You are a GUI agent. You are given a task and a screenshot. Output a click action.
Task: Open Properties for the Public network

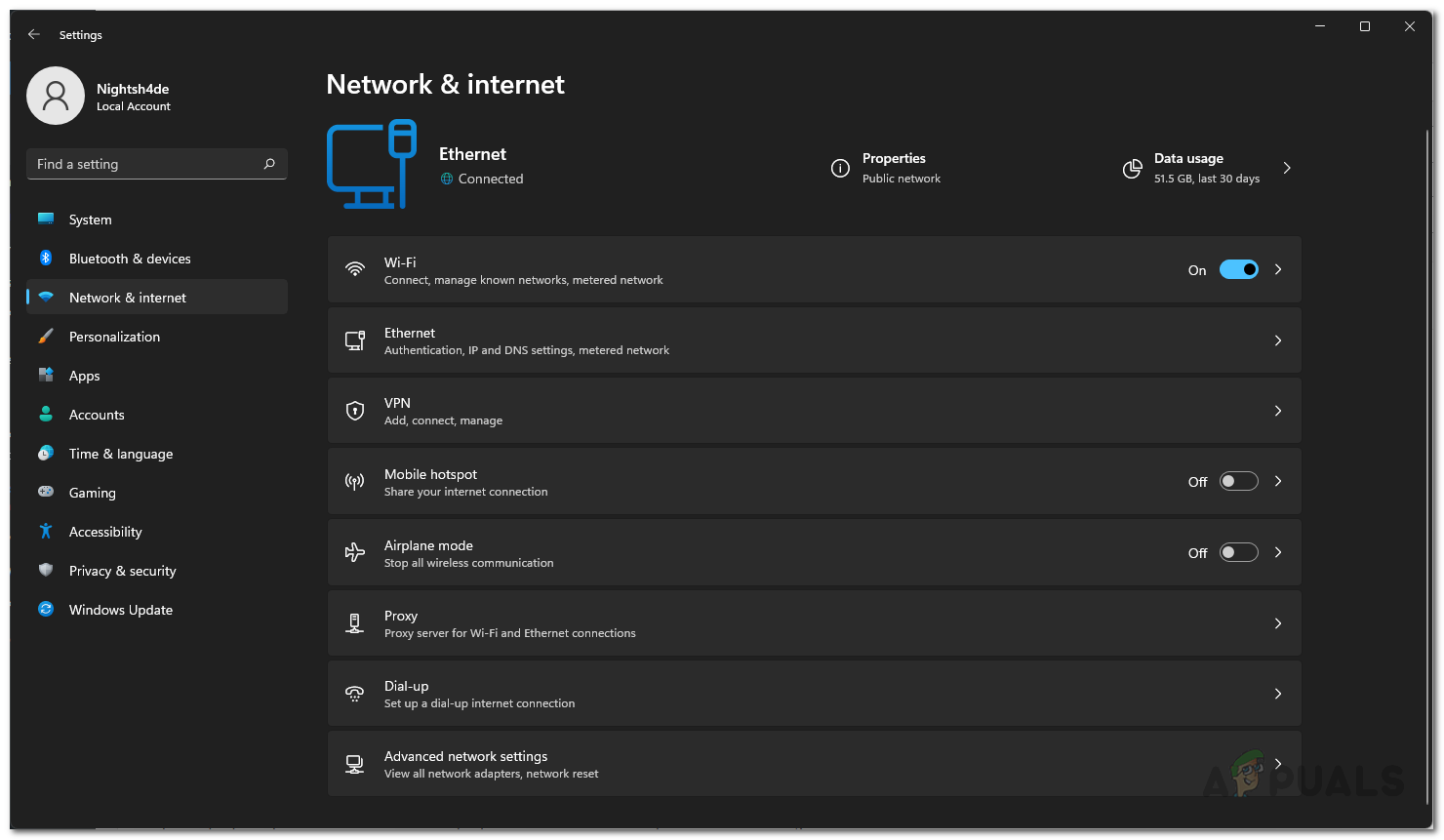894,168
